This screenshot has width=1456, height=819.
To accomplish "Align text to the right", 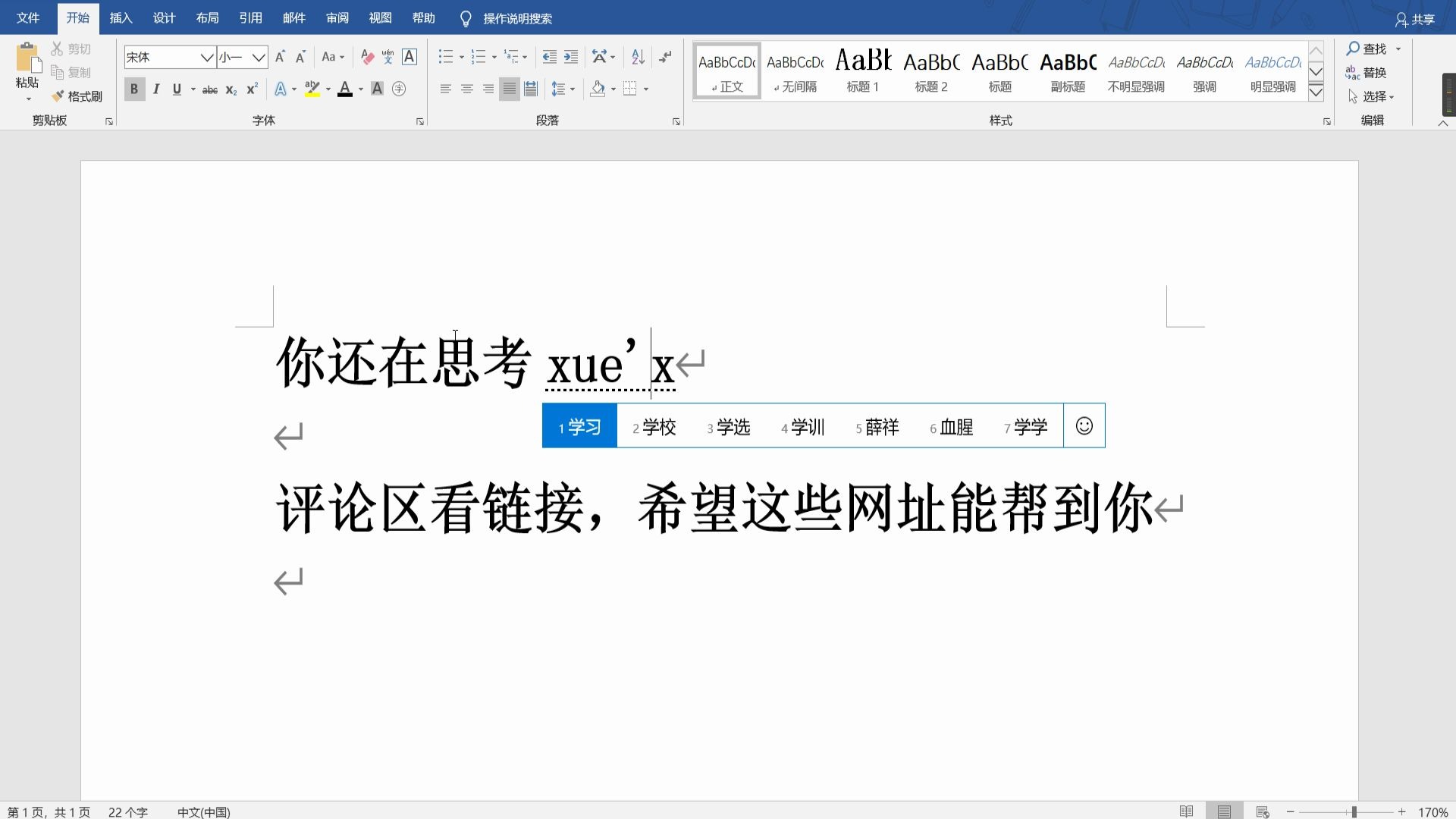I will 488,89.
